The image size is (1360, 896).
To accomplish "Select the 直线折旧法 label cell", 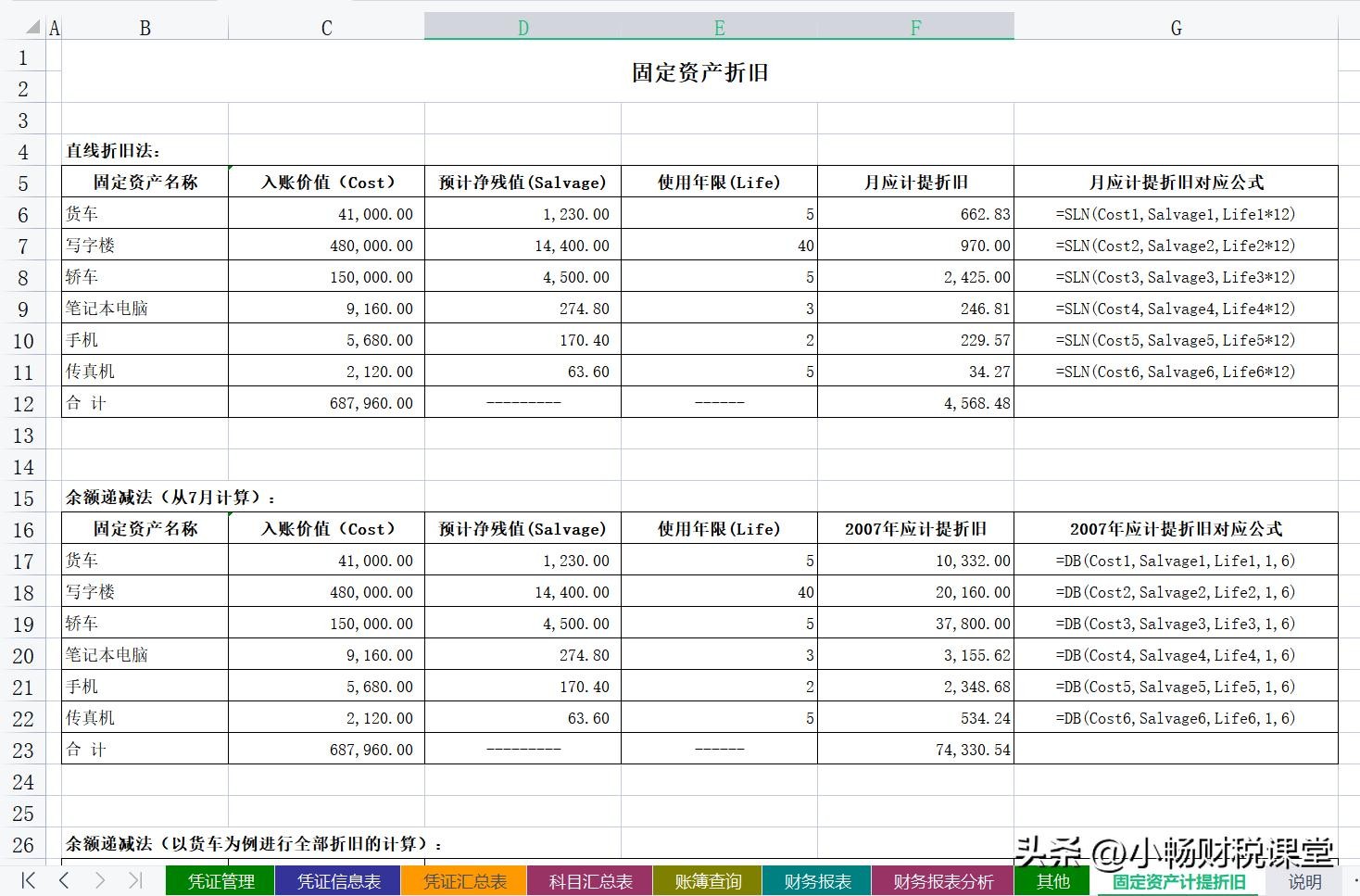I will (145, 150).
